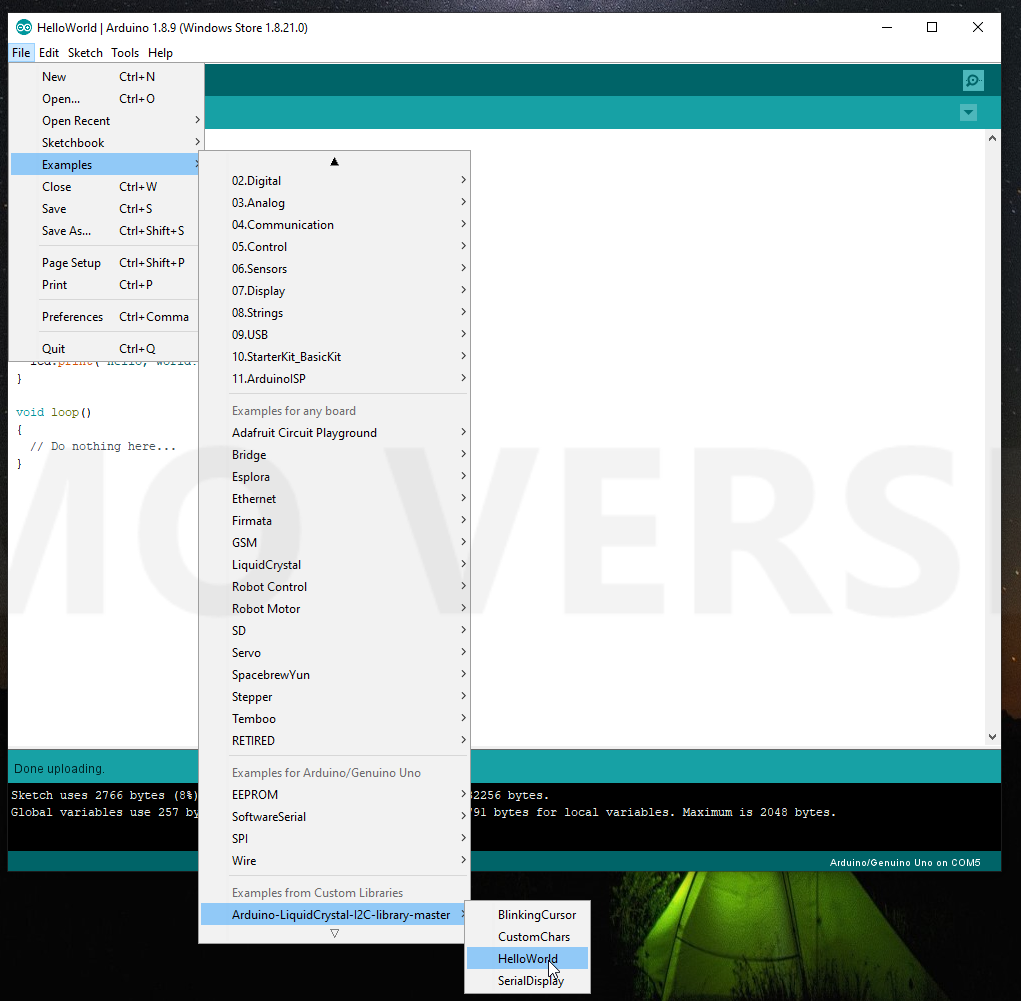
Task: Click the 'Arduino/Genuino Uno on COM5' status text
Action: coord(905,862)
